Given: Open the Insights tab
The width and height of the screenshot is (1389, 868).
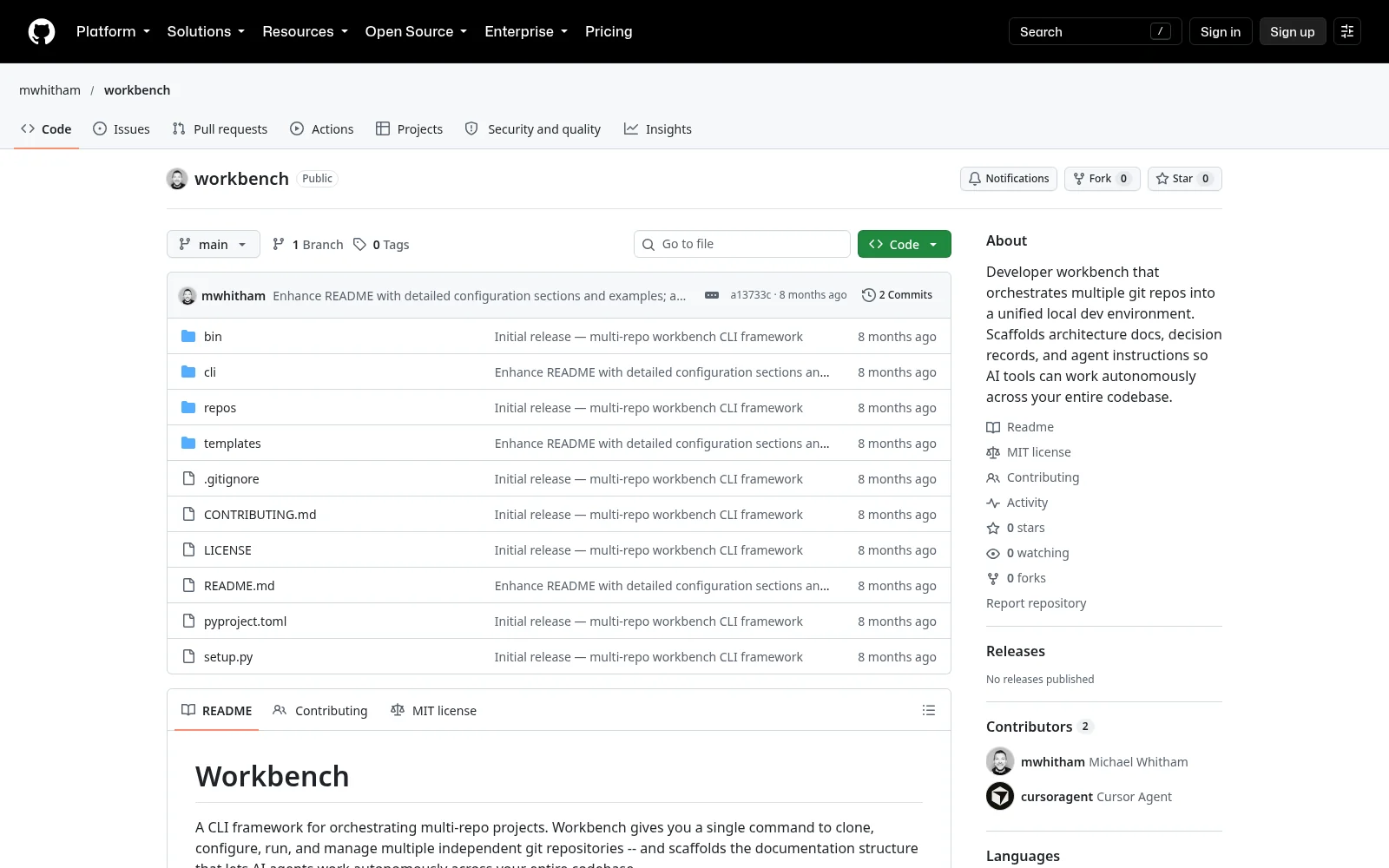Looking at the screenshot, I should pos(658,129).
